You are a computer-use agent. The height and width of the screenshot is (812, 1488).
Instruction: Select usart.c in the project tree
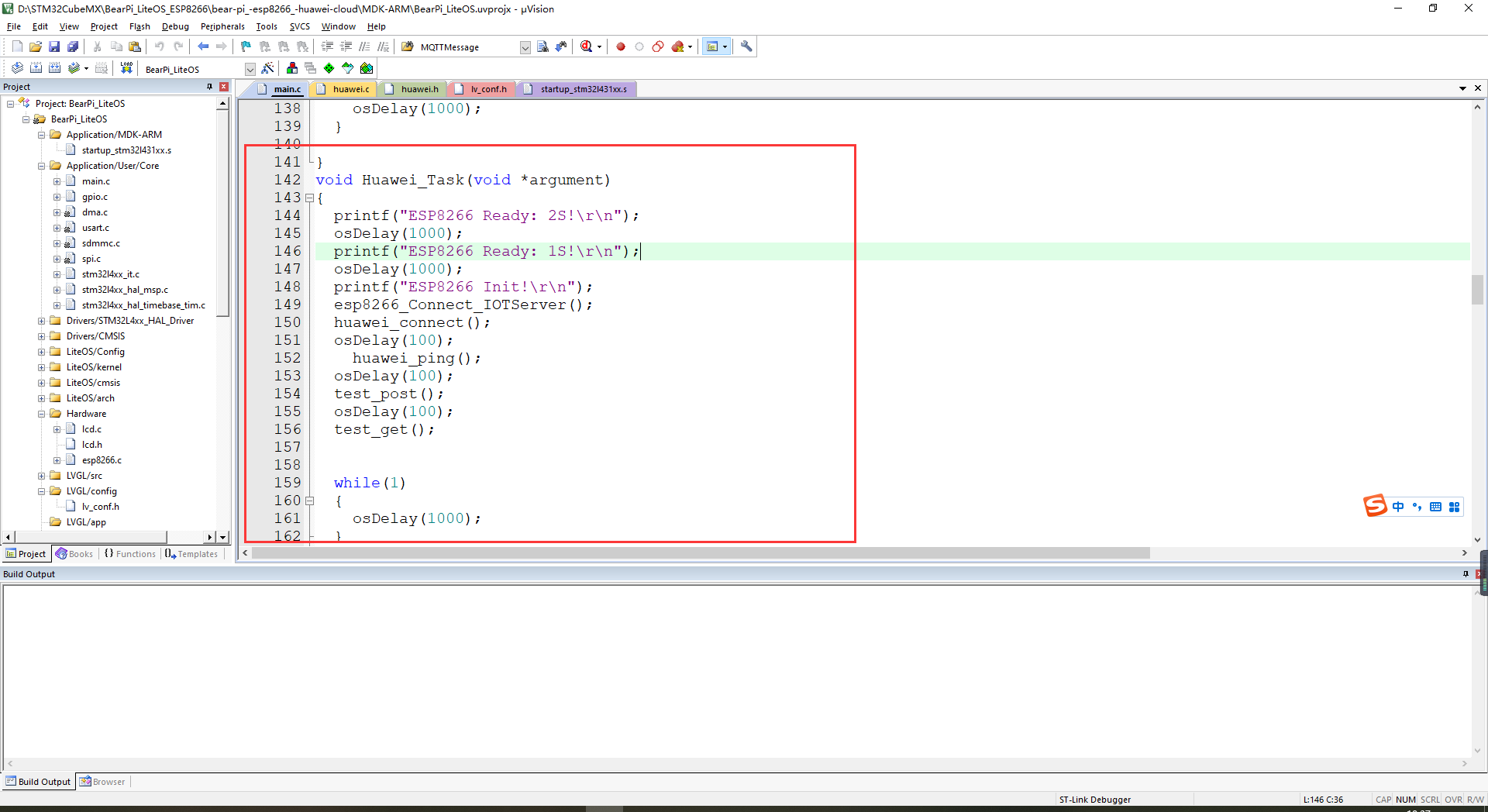click(x=95, y=228)
